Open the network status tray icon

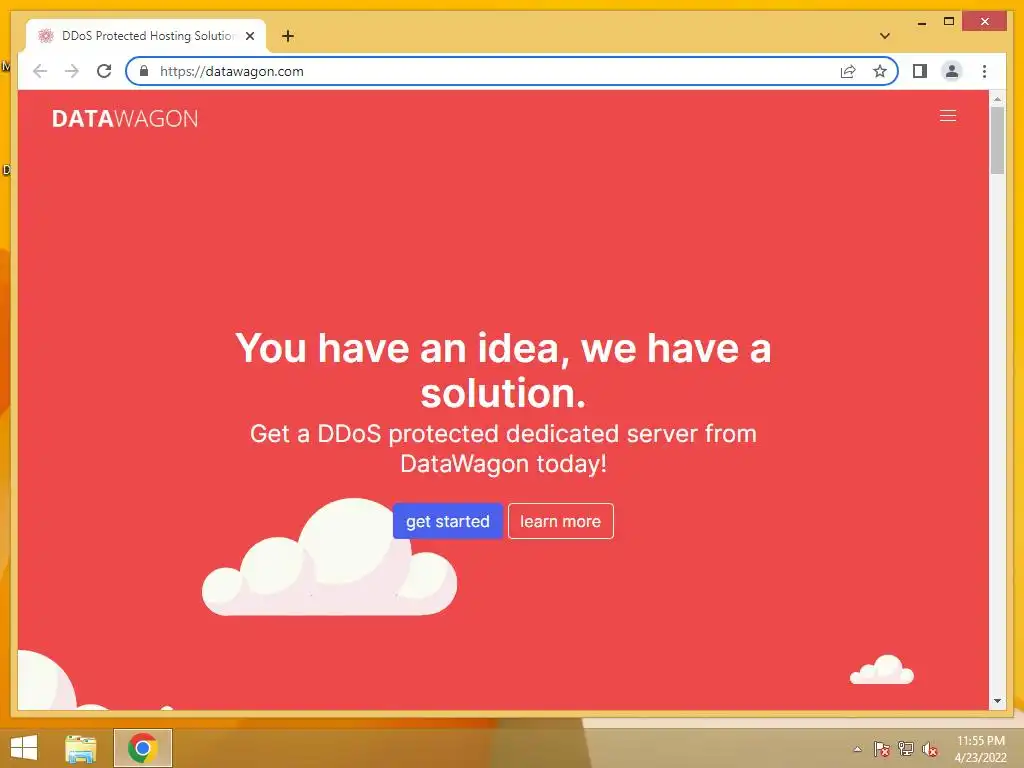point(906,749)
